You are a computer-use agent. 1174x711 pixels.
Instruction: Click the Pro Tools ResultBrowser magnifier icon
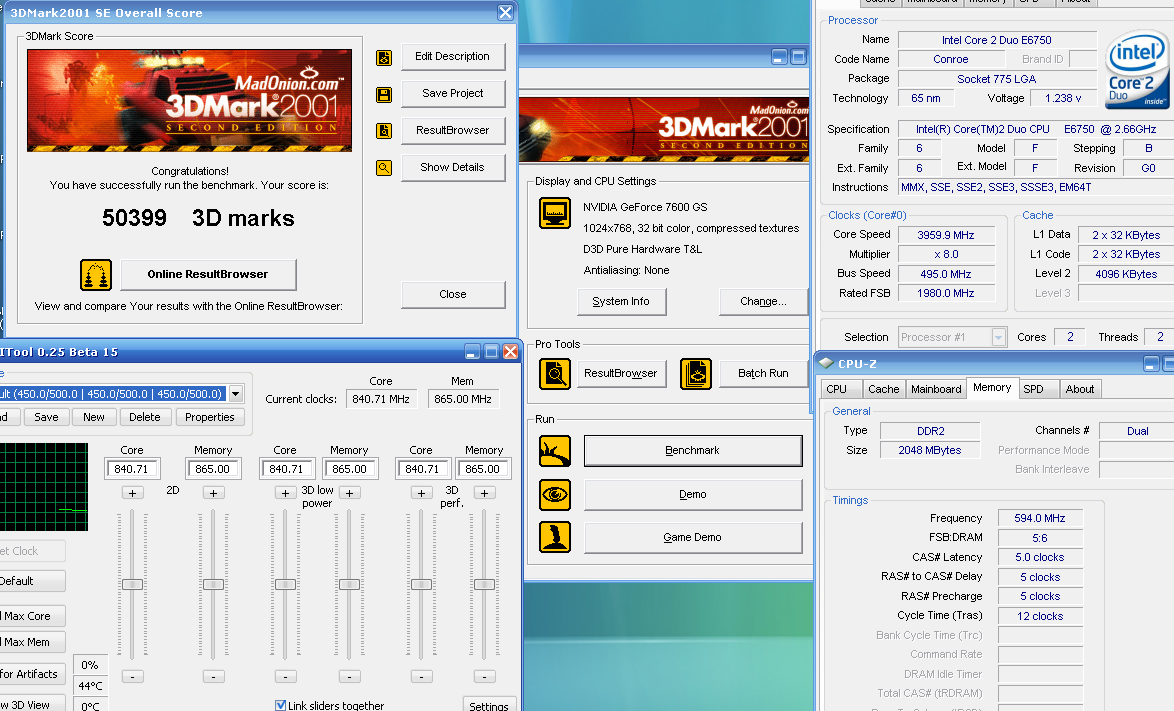tap(555, 373)
